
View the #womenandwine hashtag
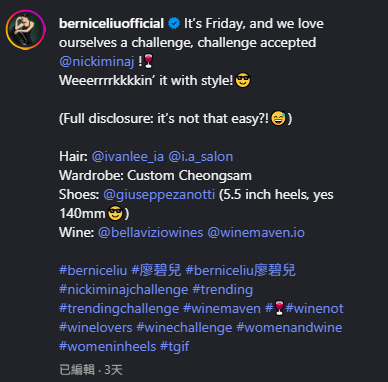pyautogui.click(x=289, y=328)
